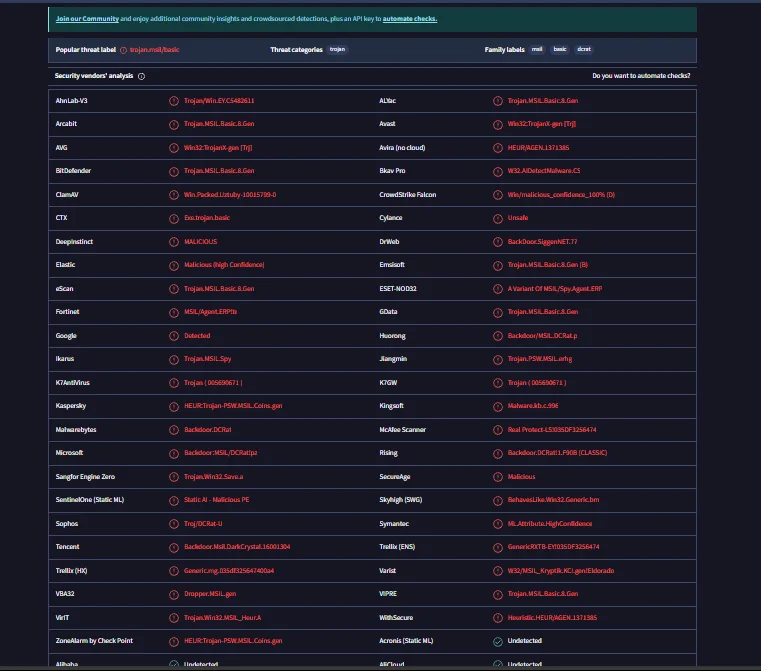Select the BackDoor.SiggenNET.77 detection text
Image resolution: width=761 pixels, height=671 pixels.
[542, 242]
